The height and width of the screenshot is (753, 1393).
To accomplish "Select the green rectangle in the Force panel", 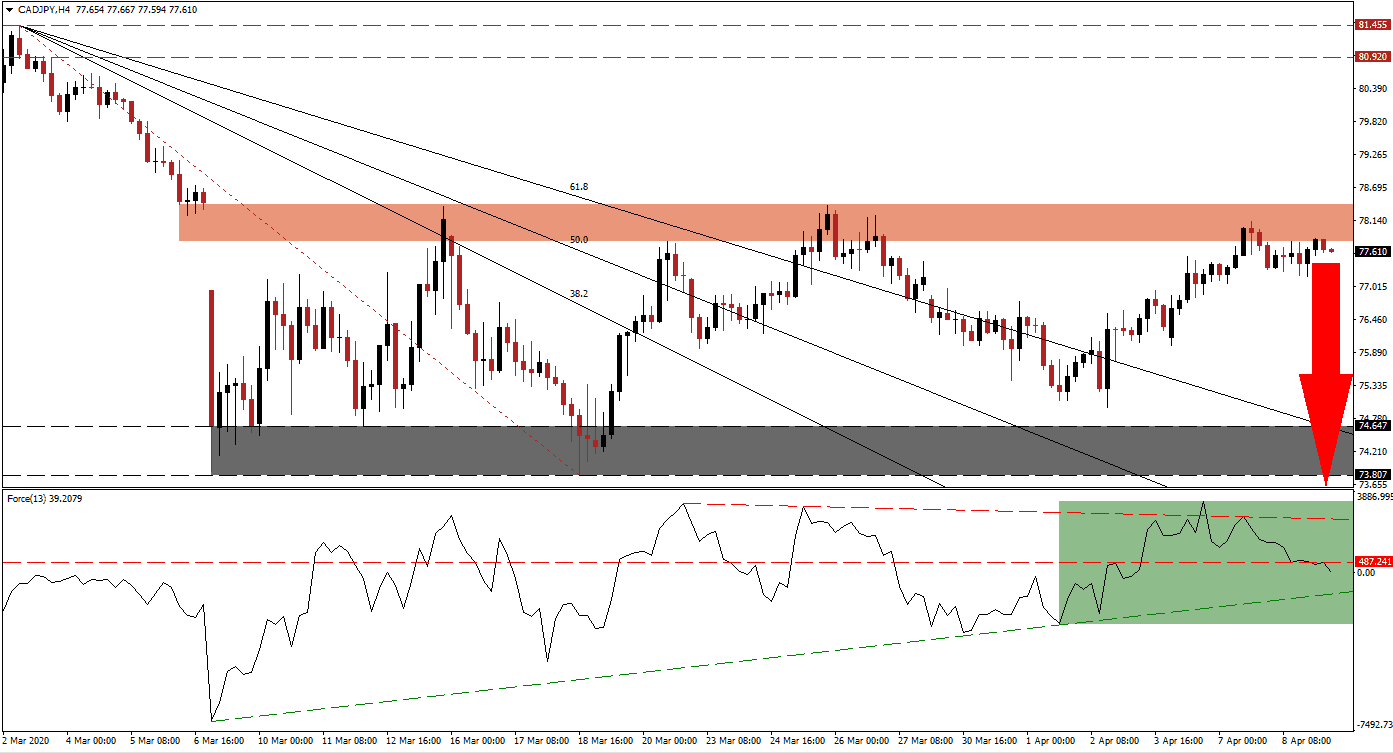I will [1205, 562].
